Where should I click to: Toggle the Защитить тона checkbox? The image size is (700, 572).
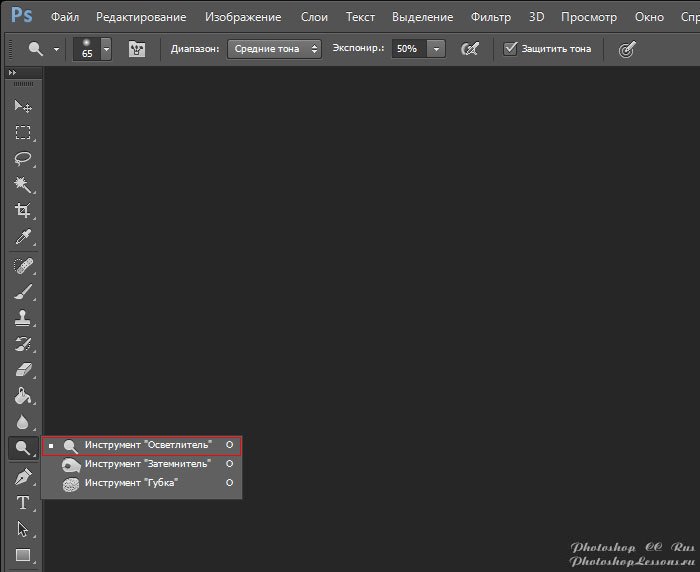[x=511, y=48]
